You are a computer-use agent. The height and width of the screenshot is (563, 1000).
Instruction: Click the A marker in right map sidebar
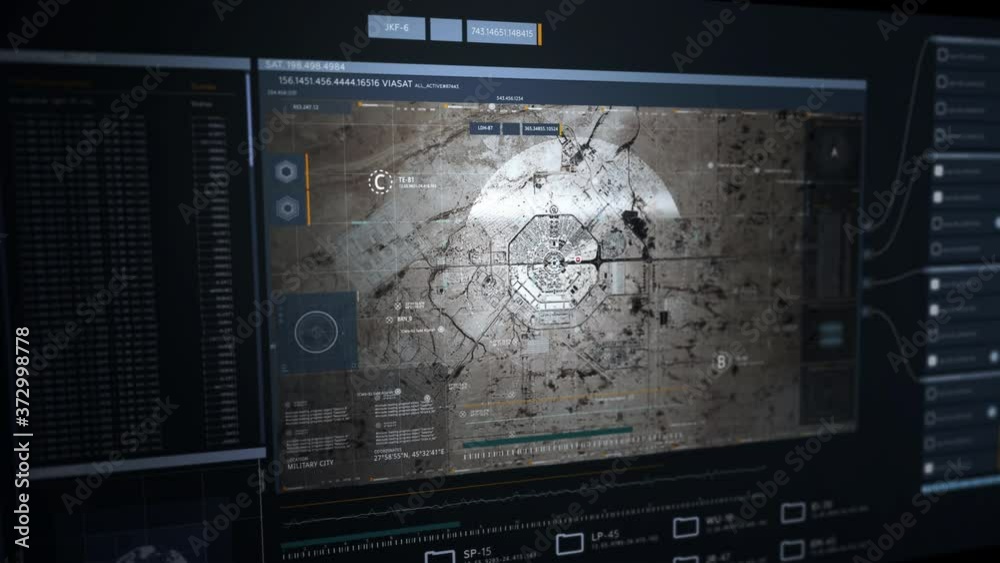[834, 152]
